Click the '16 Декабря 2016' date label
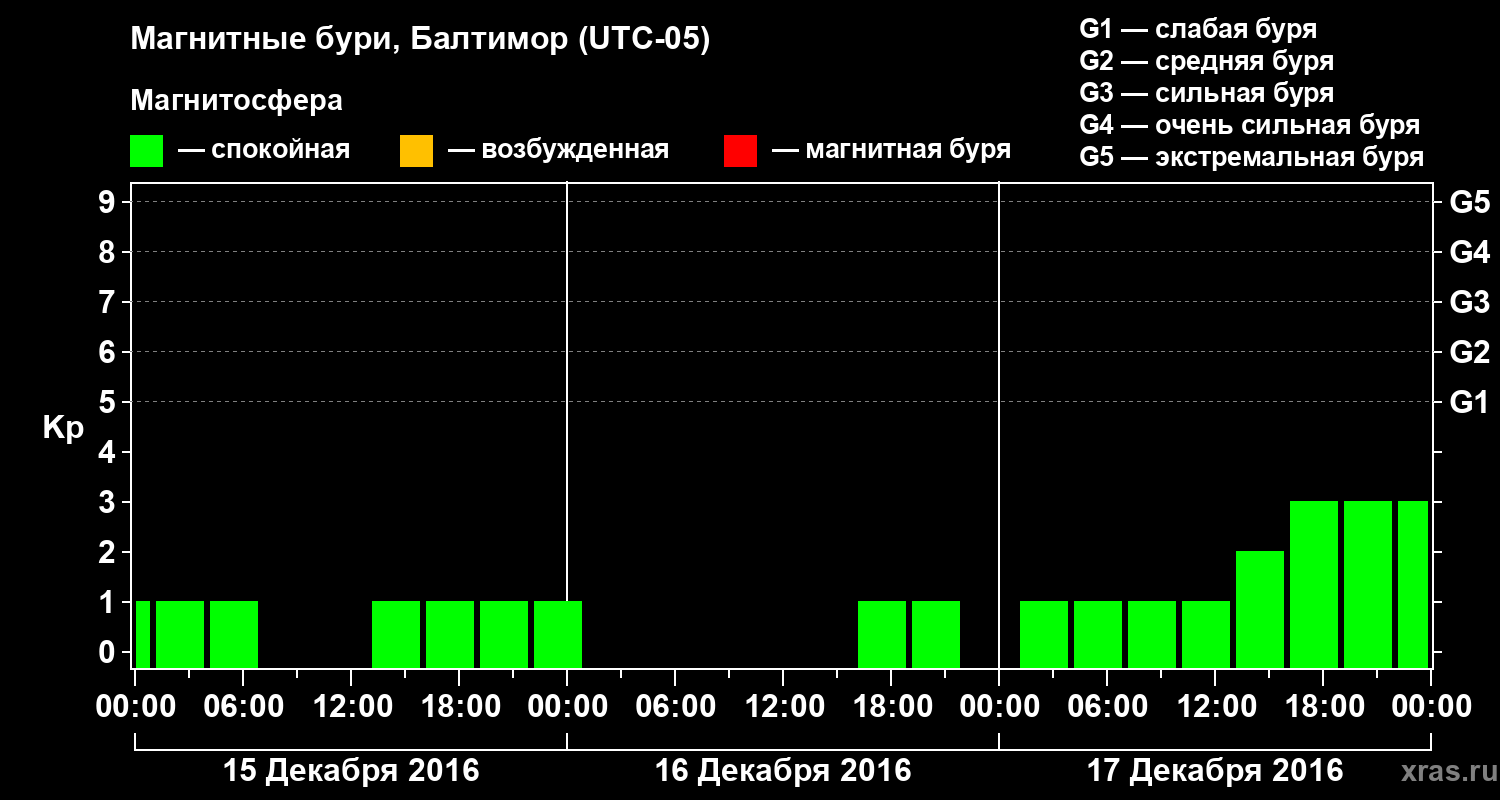Image resolution: width=1500 pixels, height=800 pixels. tap(783, 771)
